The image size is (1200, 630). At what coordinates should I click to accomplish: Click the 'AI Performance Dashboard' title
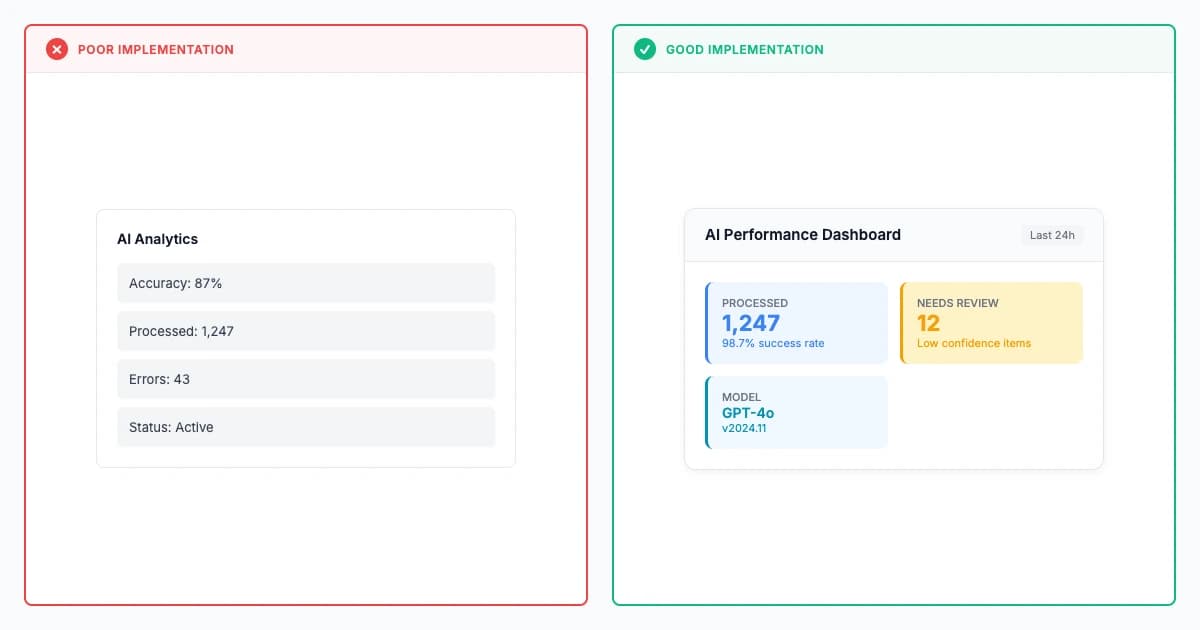point(803,235)
